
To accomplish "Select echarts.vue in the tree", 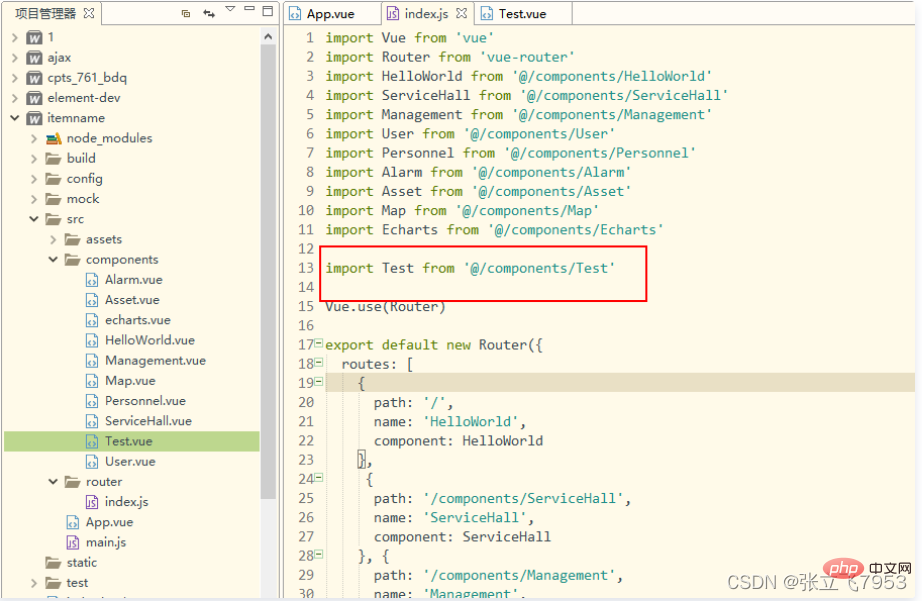I will pos(138,320).
